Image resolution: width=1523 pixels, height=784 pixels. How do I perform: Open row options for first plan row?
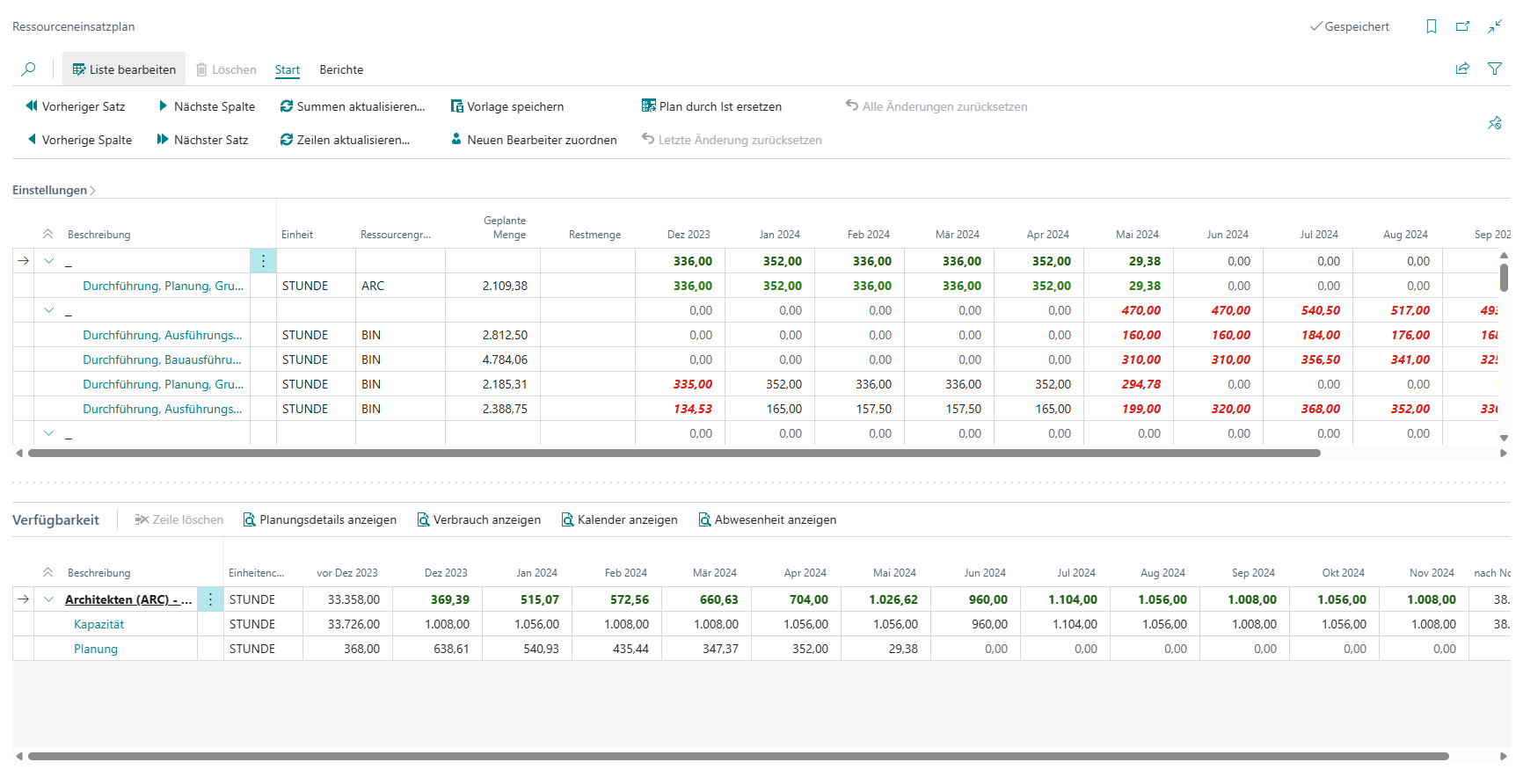tap(263, 261)
